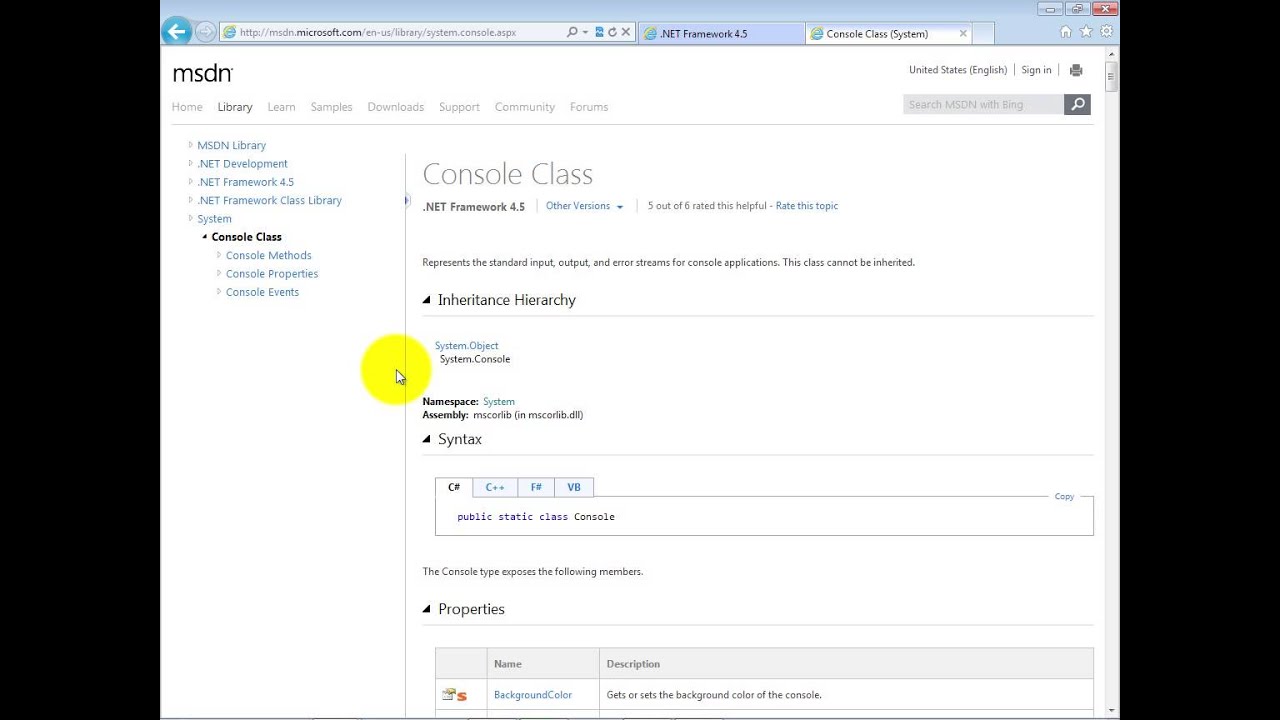
Task: Open the Downloads menu item
Action: pos(396,107)
